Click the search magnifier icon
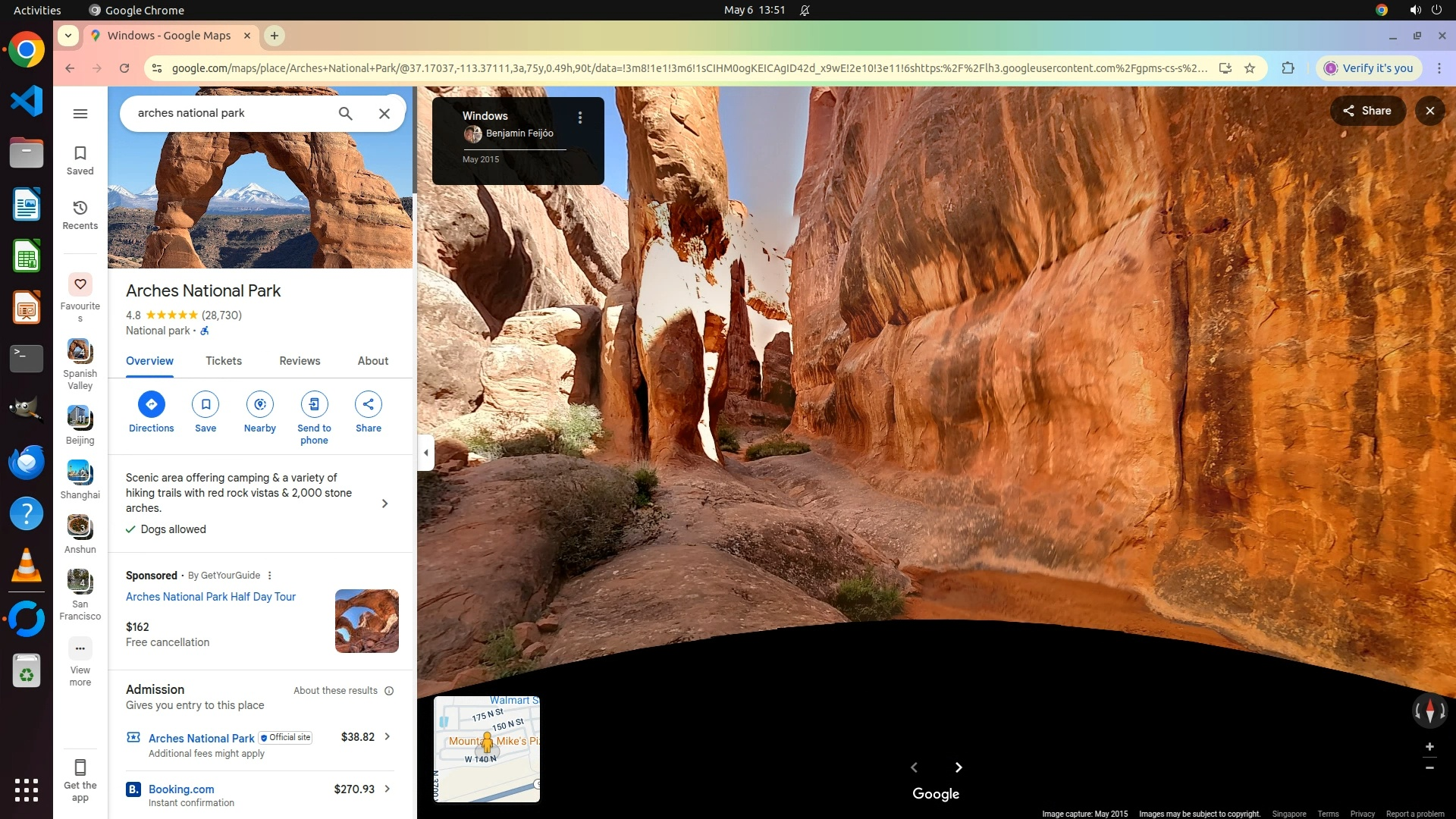 (345, 113)
